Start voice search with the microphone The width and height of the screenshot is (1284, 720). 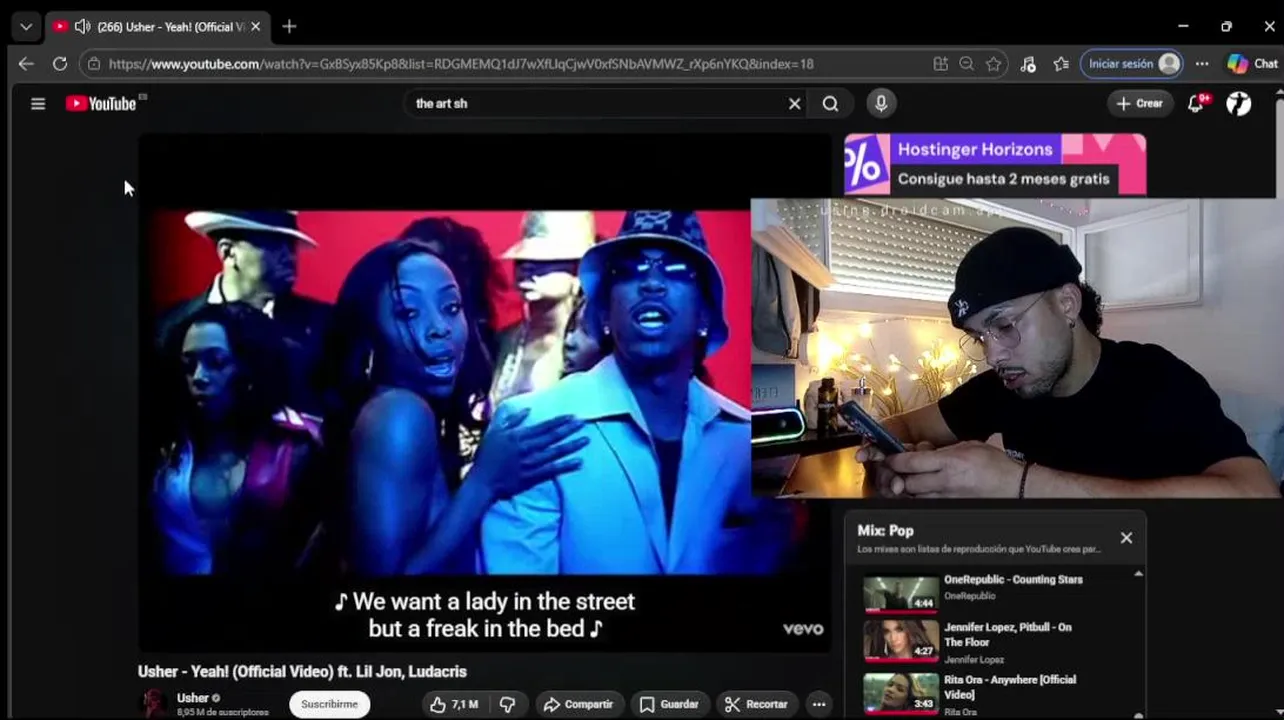click(881, 103)
